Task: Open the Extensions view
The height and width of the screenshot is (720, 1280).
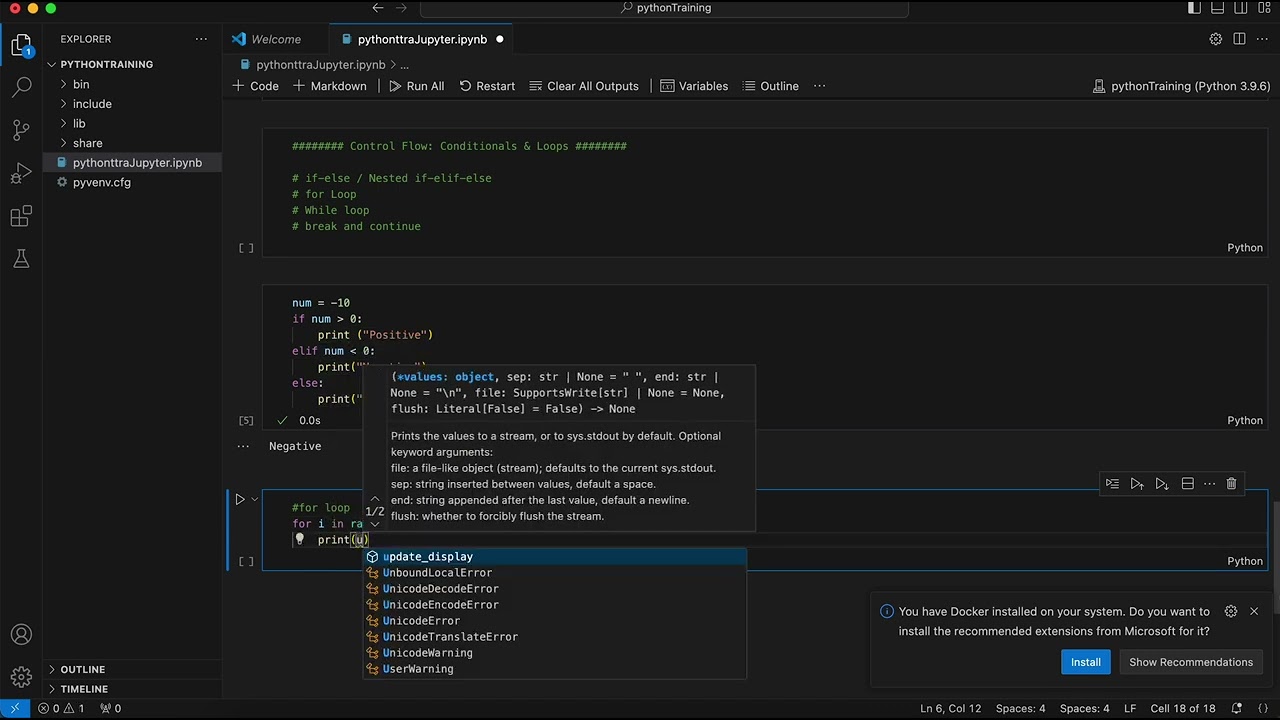Action: tap(21, 217)
